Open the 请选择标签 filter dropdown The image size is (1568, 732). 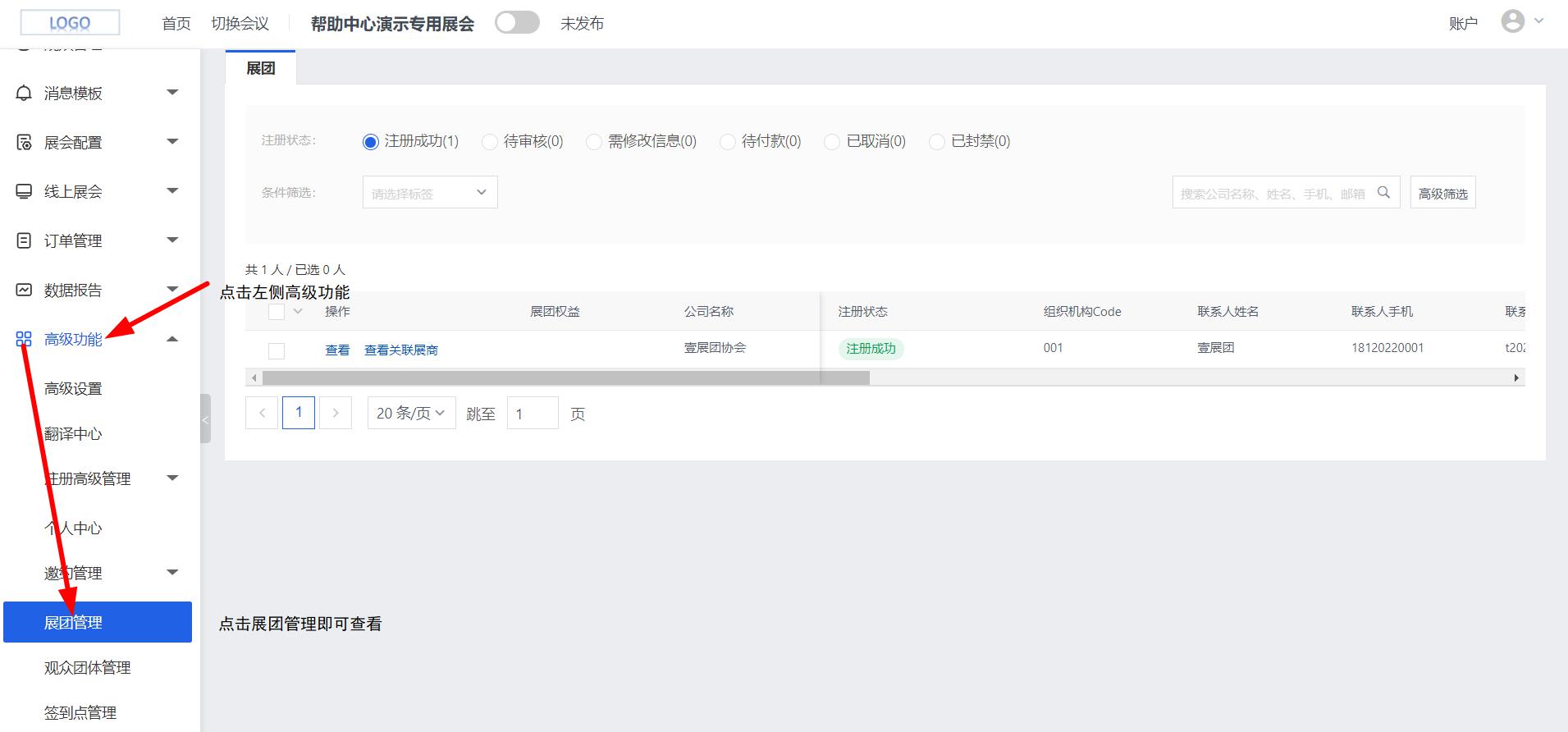(430, 193)
